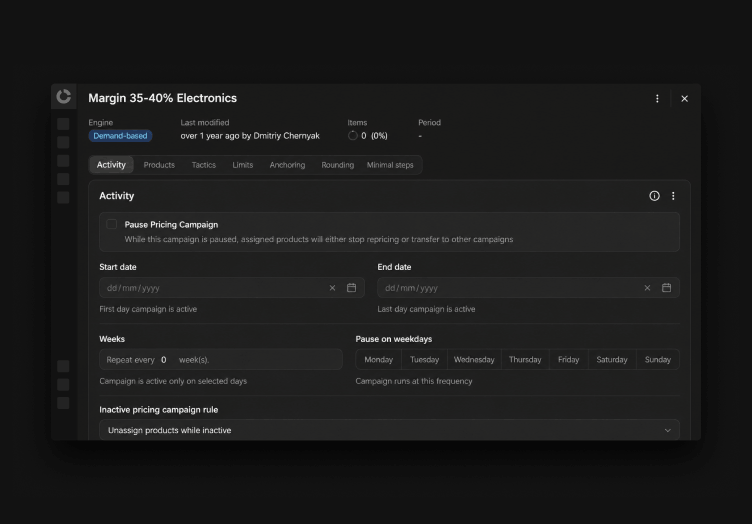Enable Pause Pricing Campaign checkbox
Viewport: 752px width, 524px height.
(112, 224)
